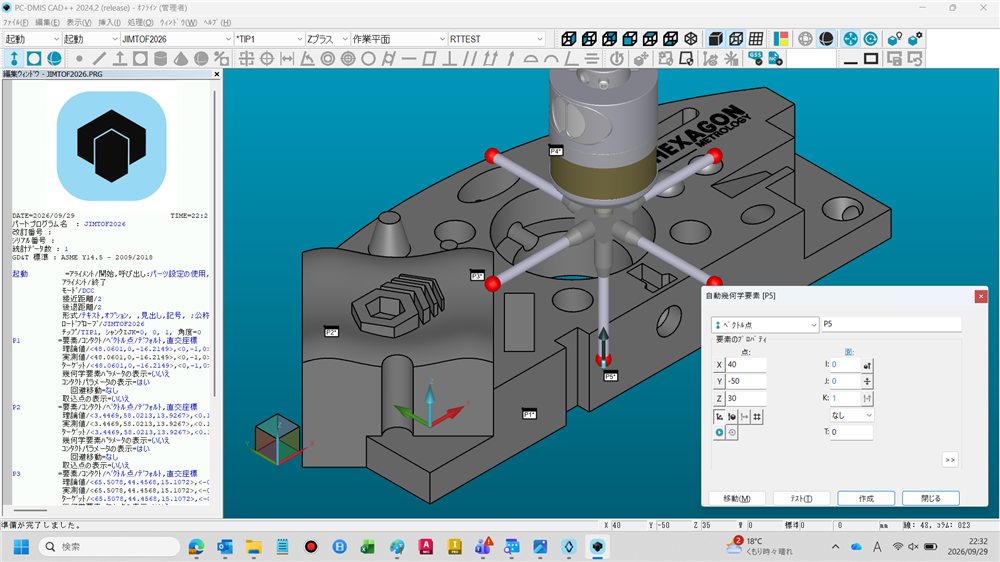Open the color palette icon
This screenshot has width=1000, height=562.
click(781, 39)
